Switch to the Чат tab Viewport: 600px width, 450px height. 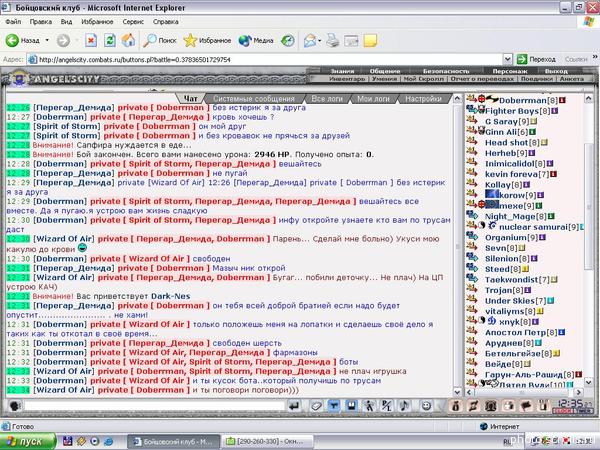tap(190, 99)
